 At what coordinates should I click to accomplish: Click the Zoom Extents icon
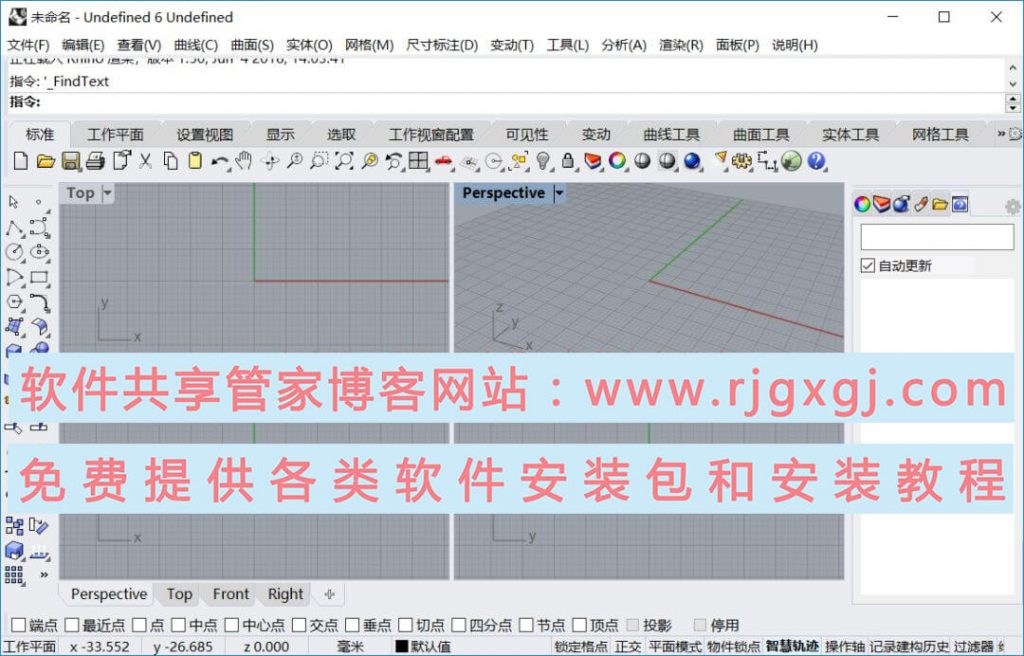pos(344,161)
